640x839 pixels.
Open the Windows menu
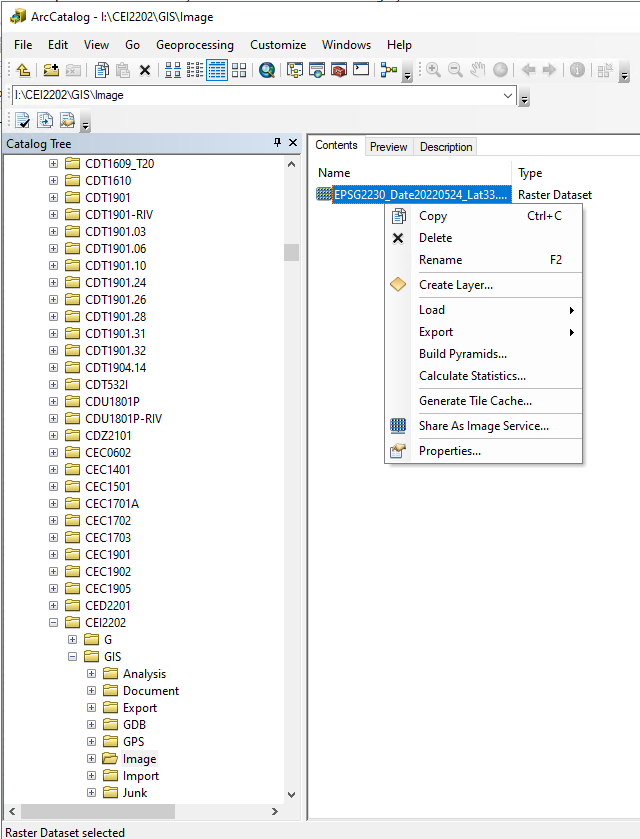pyautogui.click(x=346, y=45)
